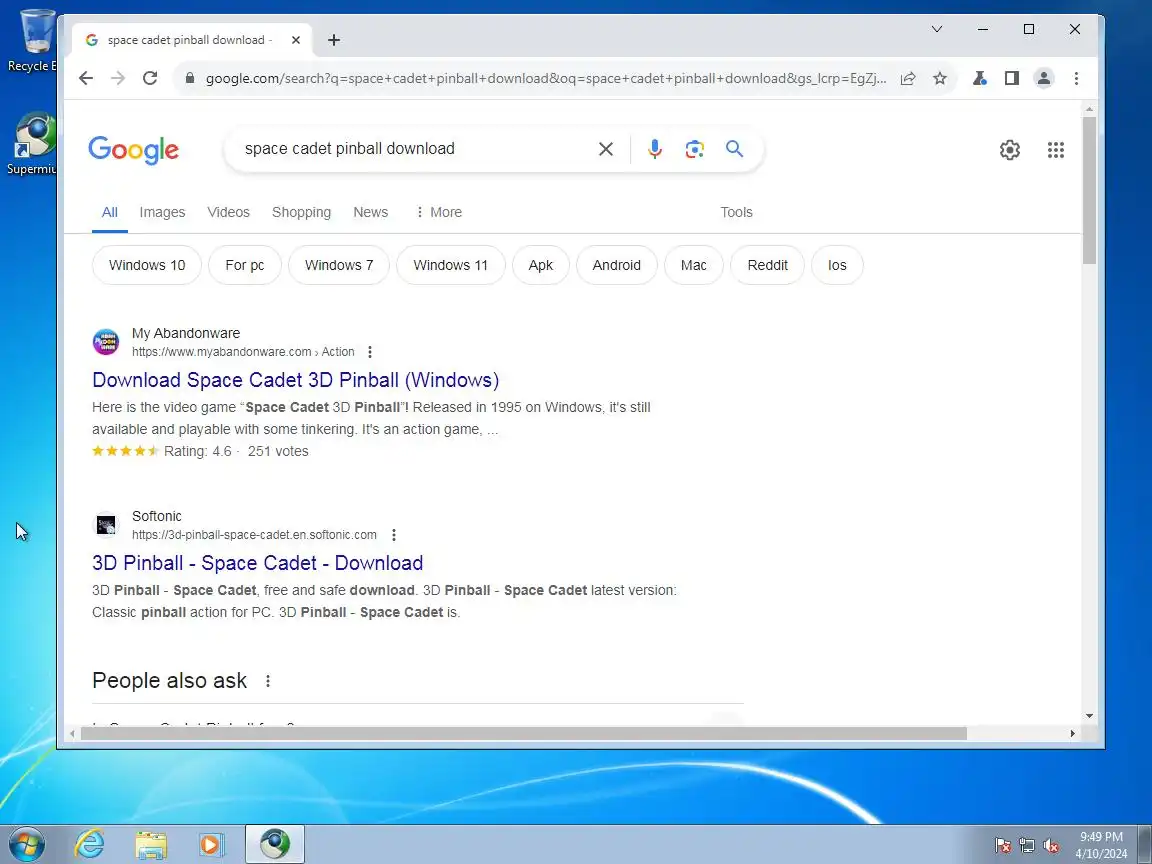
Task: Filter results by Mac chip
Action: 694,265
